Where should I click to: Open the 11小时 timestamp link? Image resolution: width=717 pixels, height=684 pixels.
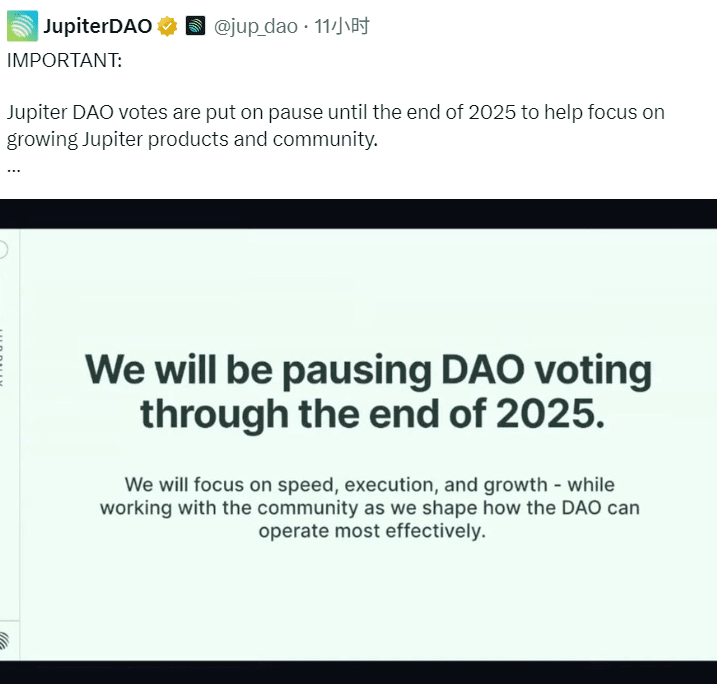(341, 26)
